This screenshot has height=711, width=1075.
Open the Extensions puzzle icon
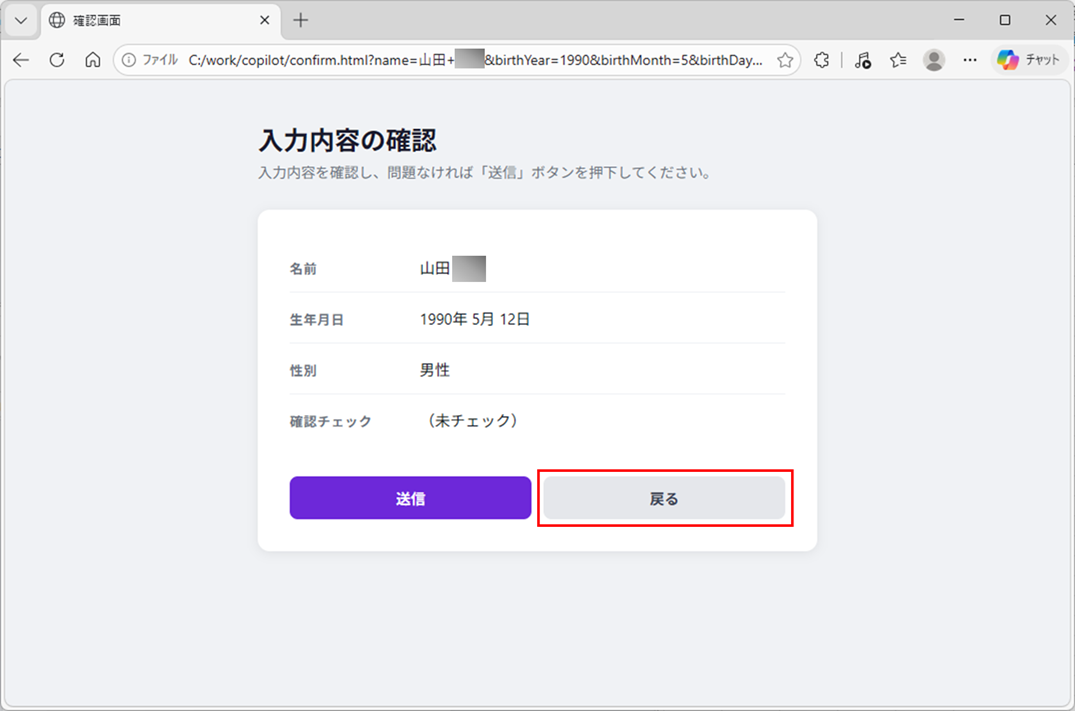point(822,60)
